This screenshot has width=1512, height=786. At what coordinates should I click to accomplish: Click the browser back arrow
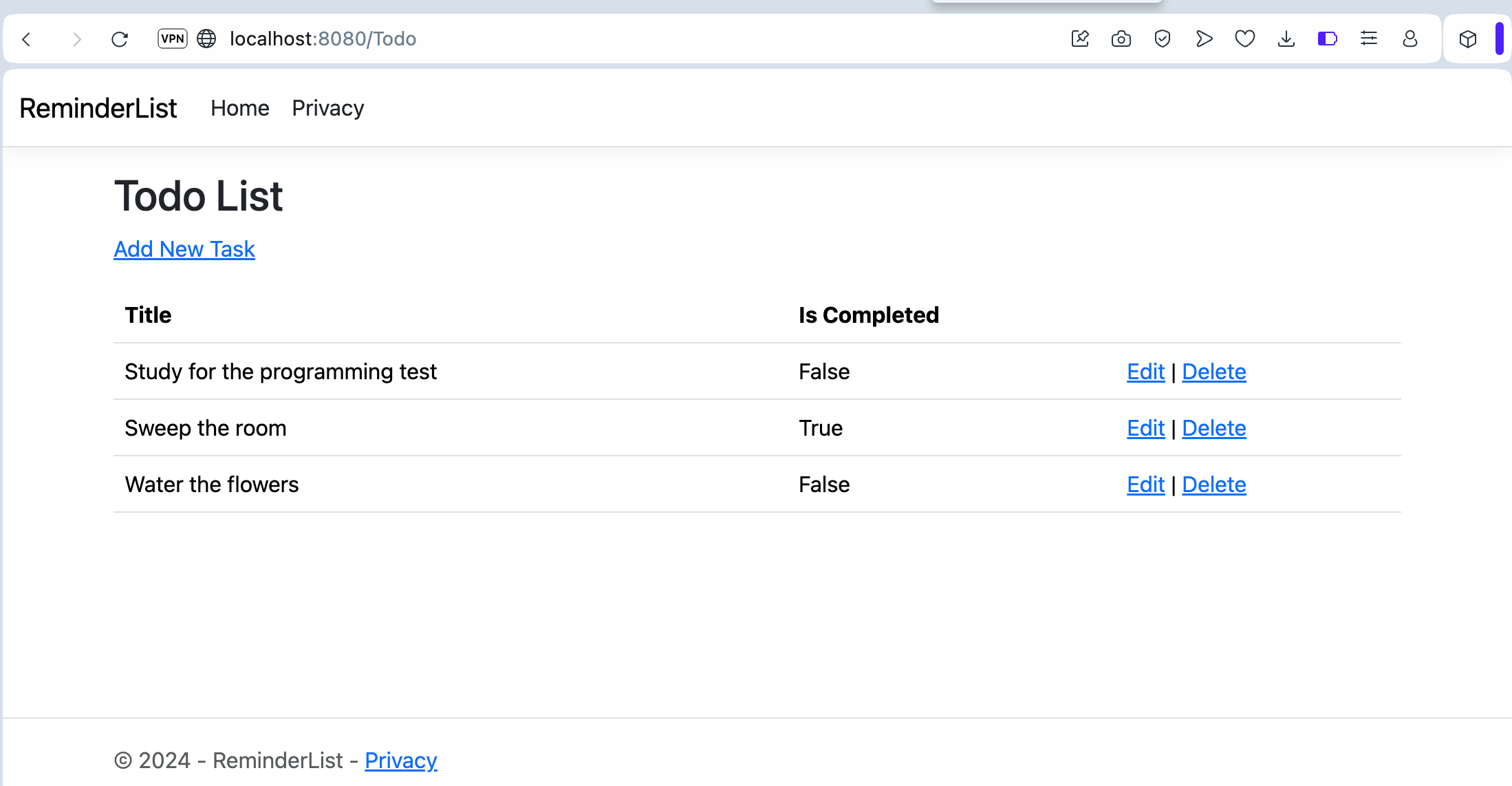26,39
